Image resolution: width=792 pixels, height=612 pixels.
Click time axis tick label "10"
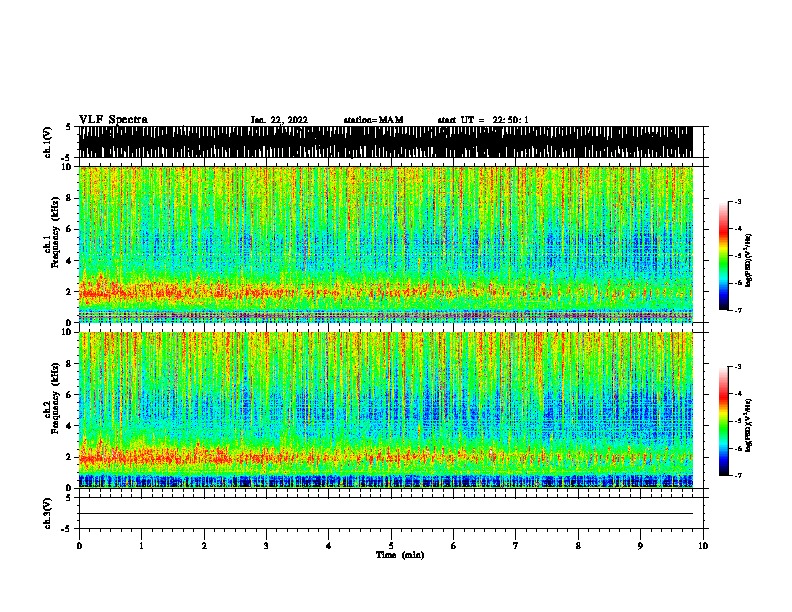coord(703,546)
